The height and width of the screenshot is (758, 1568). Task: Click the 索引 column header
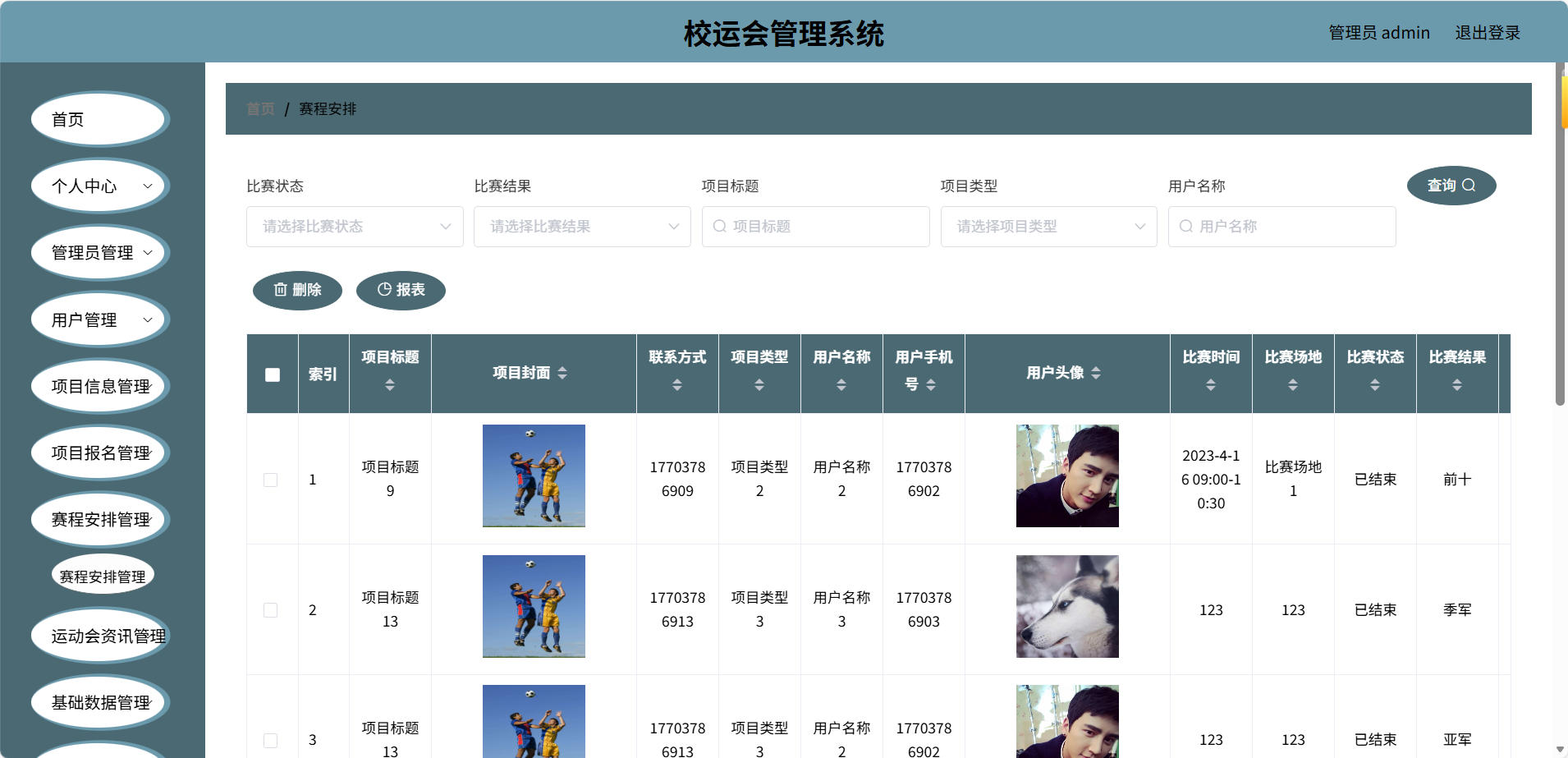pyautogui.click(x=323, y=374)
